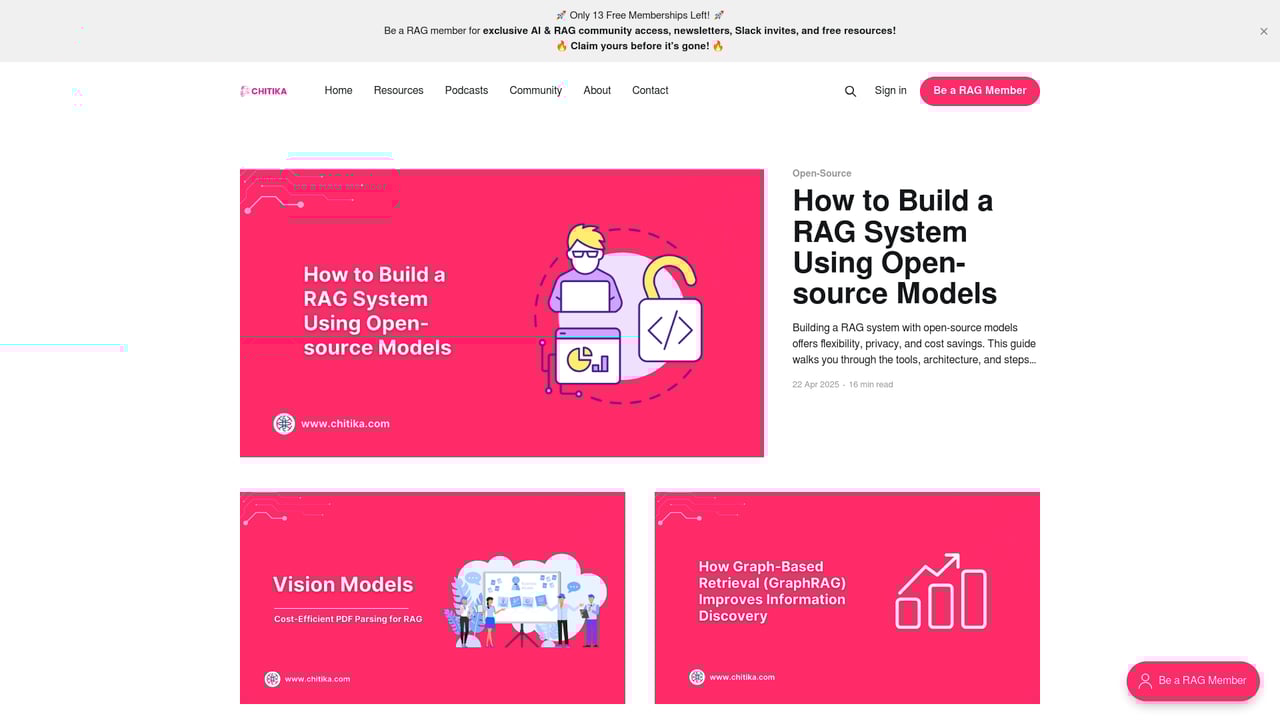Click the Claim yours before it's gone text
Image resolution: width=1280 pixels, height=720 pixels.
(640, 46)
